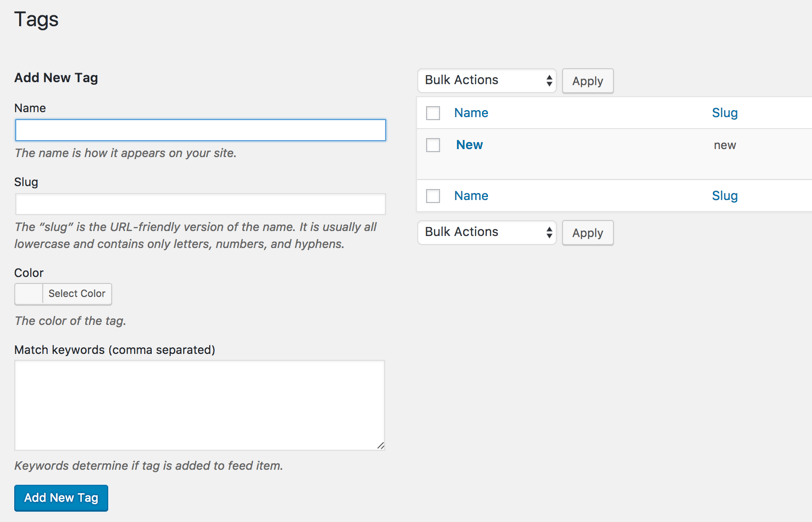Viewport: 812px width, 522px height.
Task: Toggle the select-all checkbox in table footer
Action: coord(433,196)
